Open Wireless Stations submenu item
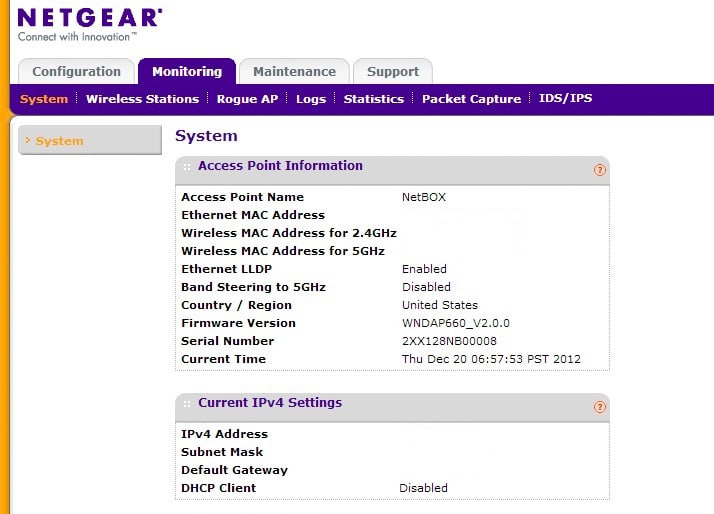 click(x=143, y=99)
